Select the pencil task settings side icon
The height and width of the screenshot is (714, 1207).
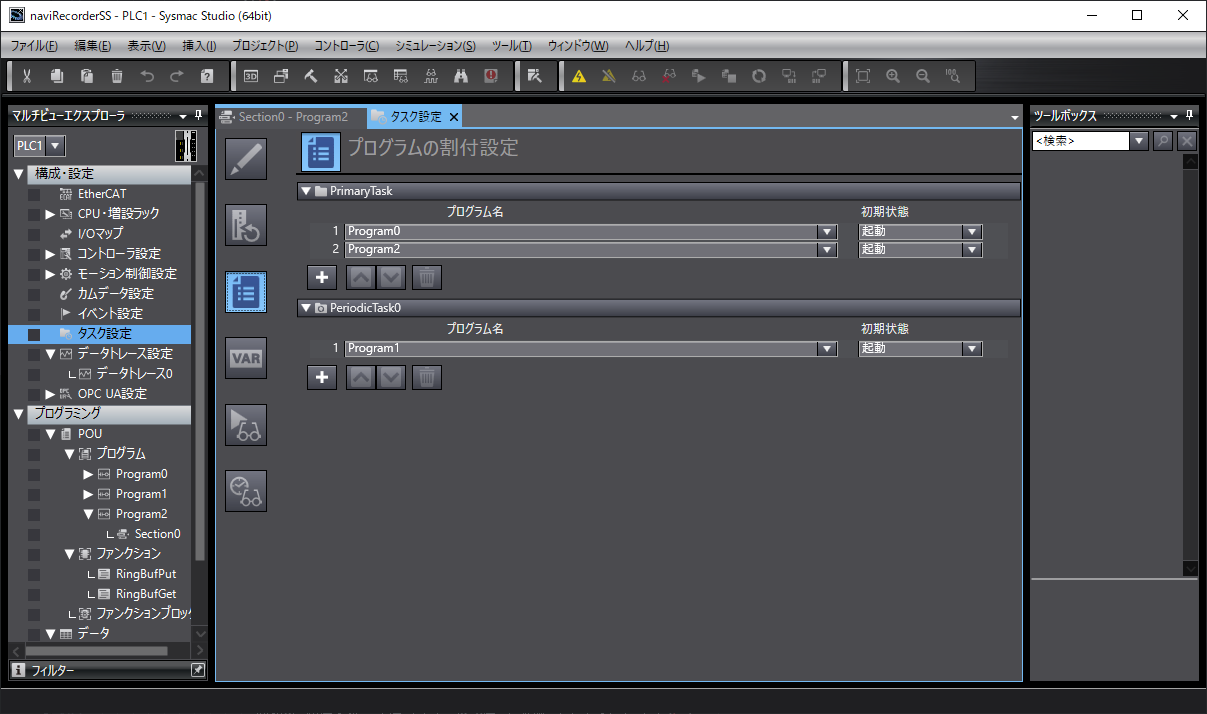coord(246,160)
